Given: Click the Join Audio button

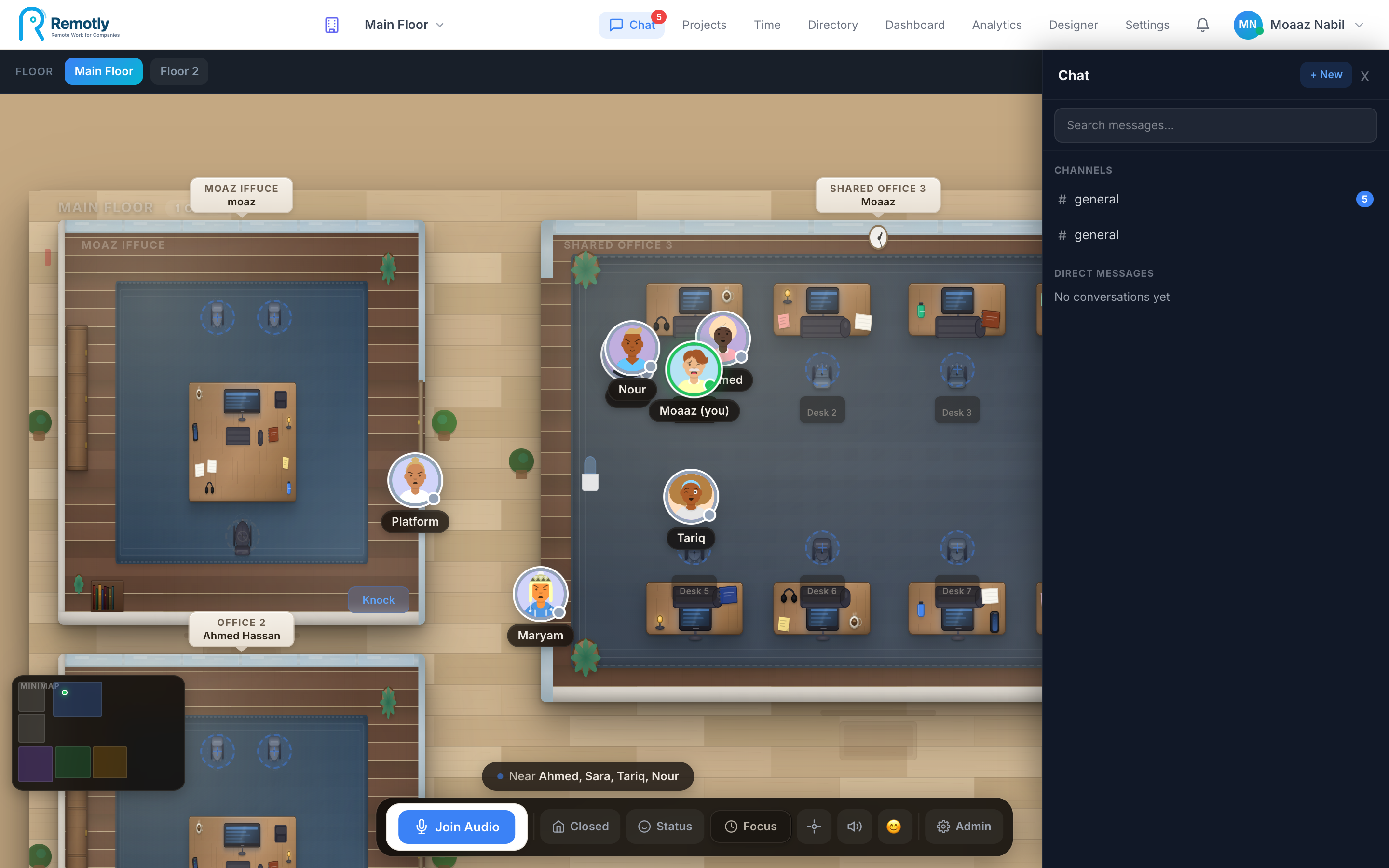Looking at the screenshot, I should click(x=456, y=827).
